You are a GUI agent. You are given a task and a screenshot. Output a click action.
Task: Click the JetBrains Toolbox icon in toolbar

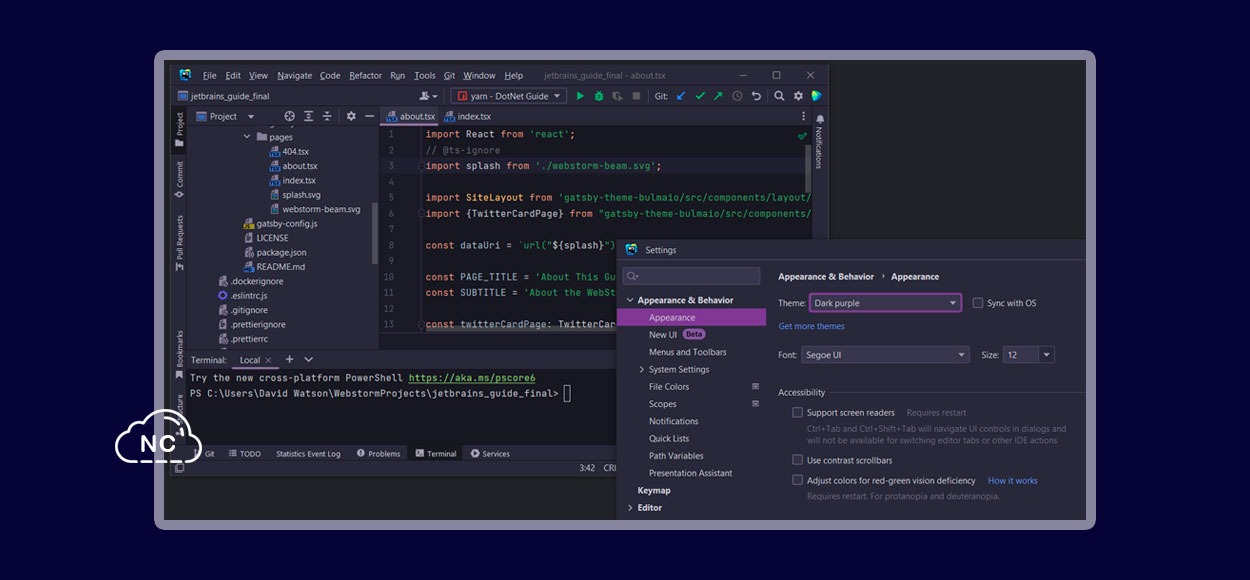(x=817, y=96)
